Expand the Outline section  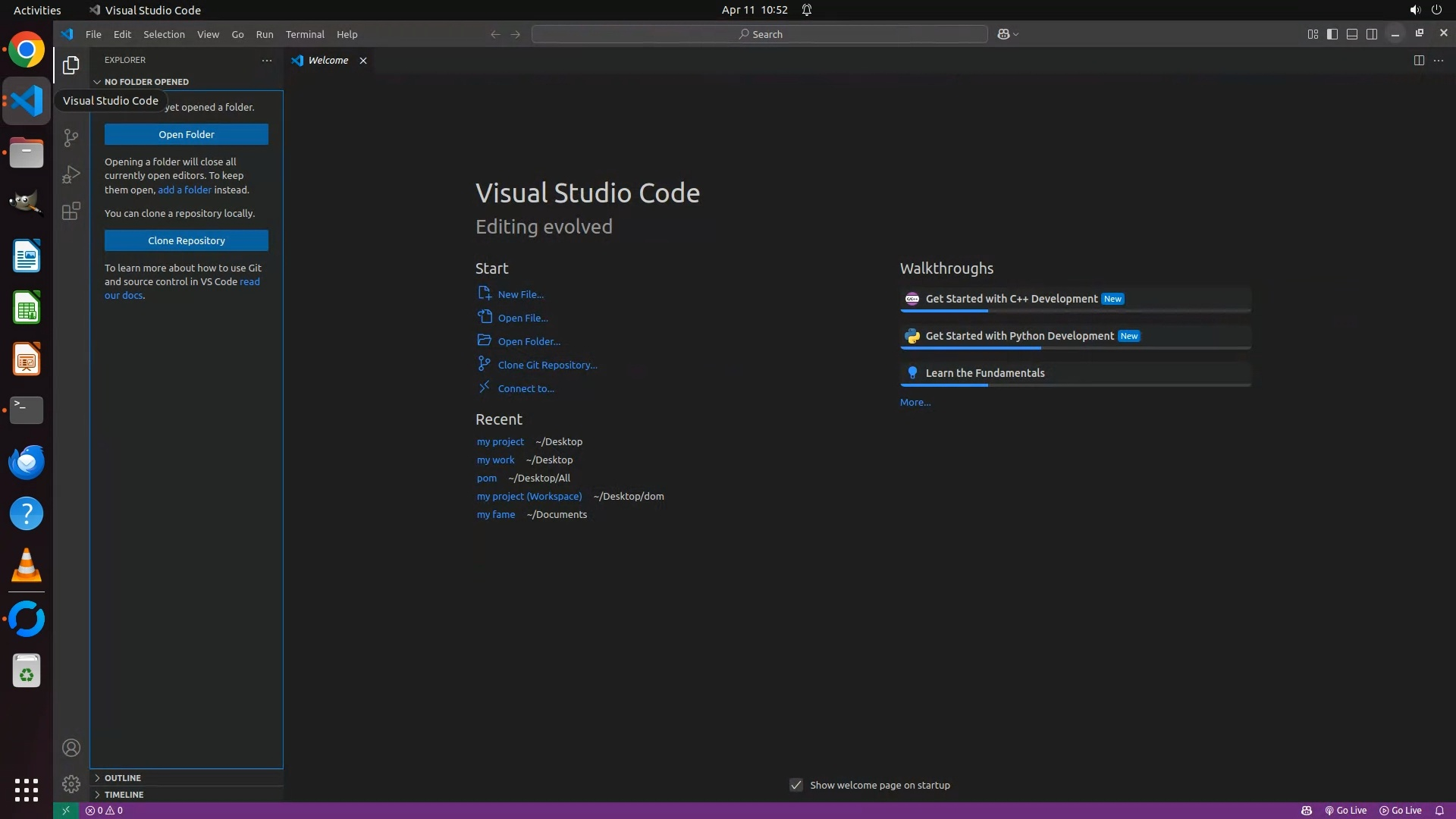[122, 777]
